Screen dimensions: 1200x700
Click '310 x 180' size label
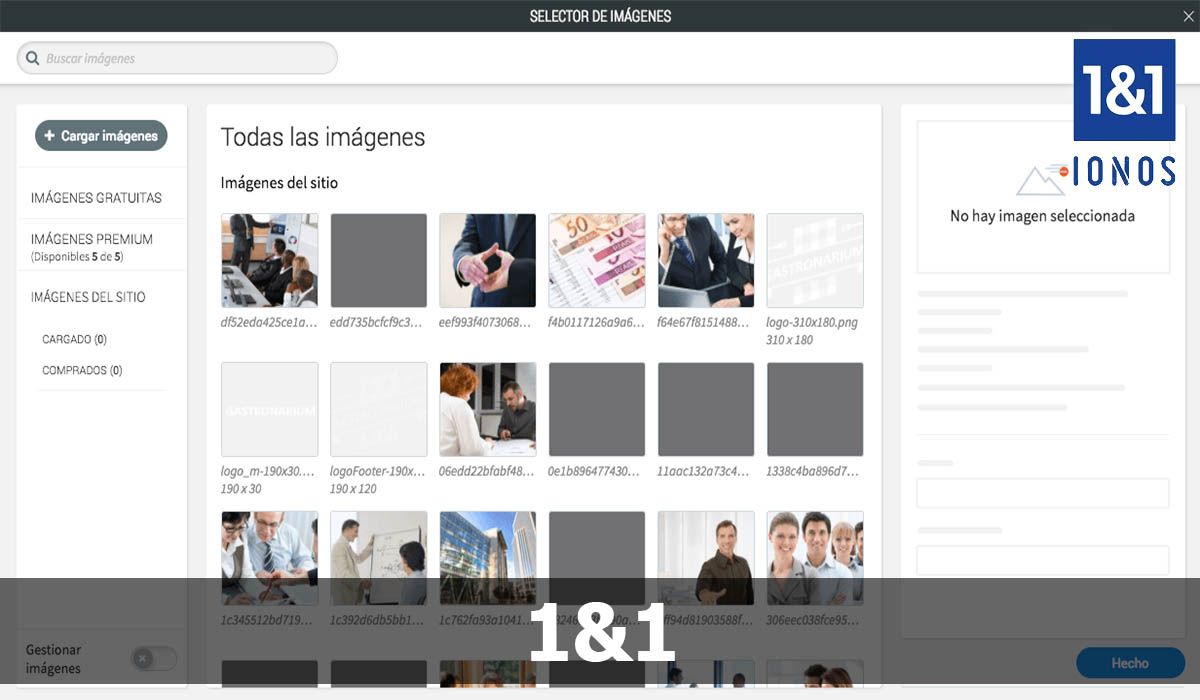coord(790,340)
